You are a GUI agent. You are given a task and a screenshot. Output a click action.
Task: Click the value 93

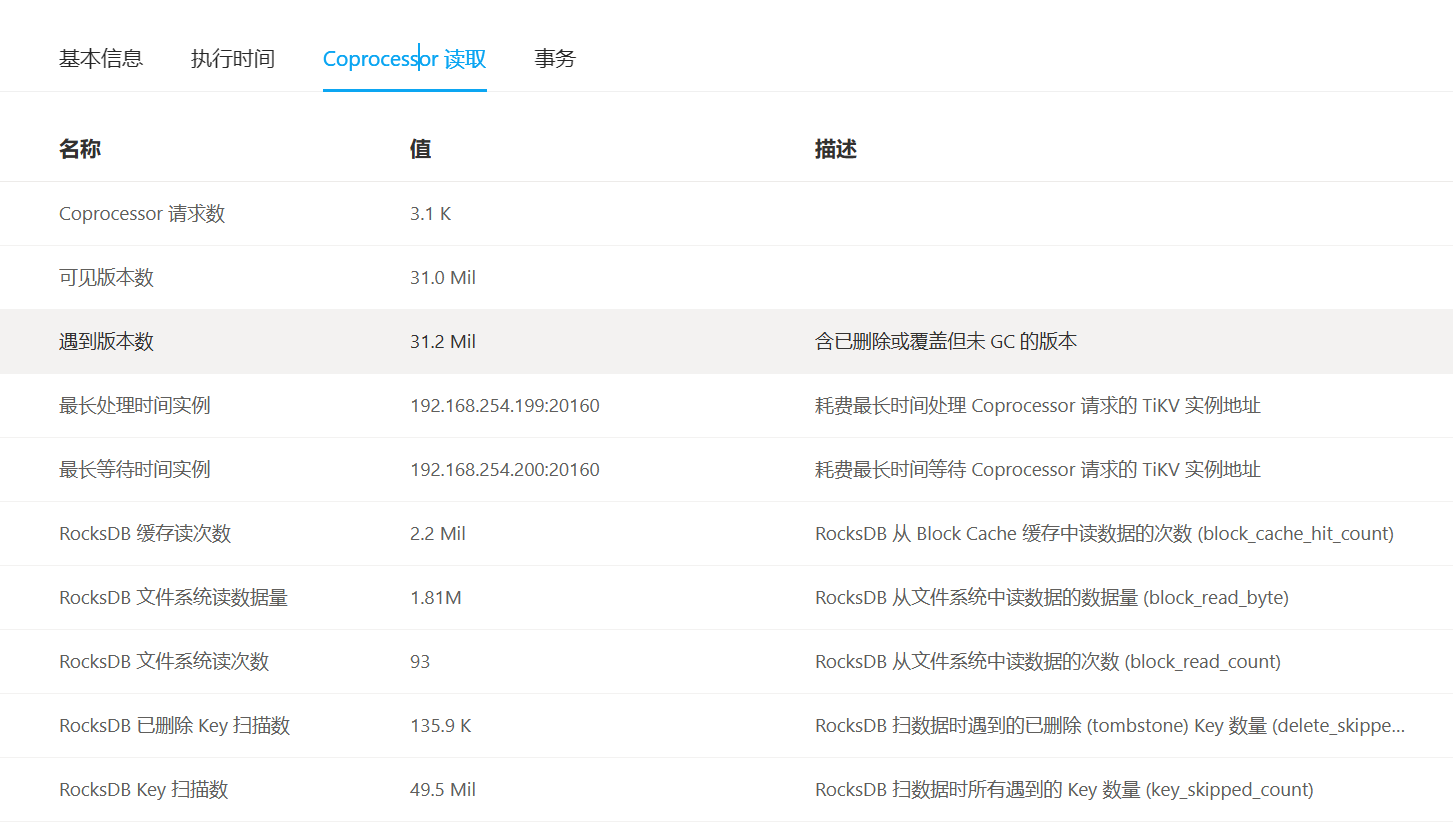pos(420,662)
